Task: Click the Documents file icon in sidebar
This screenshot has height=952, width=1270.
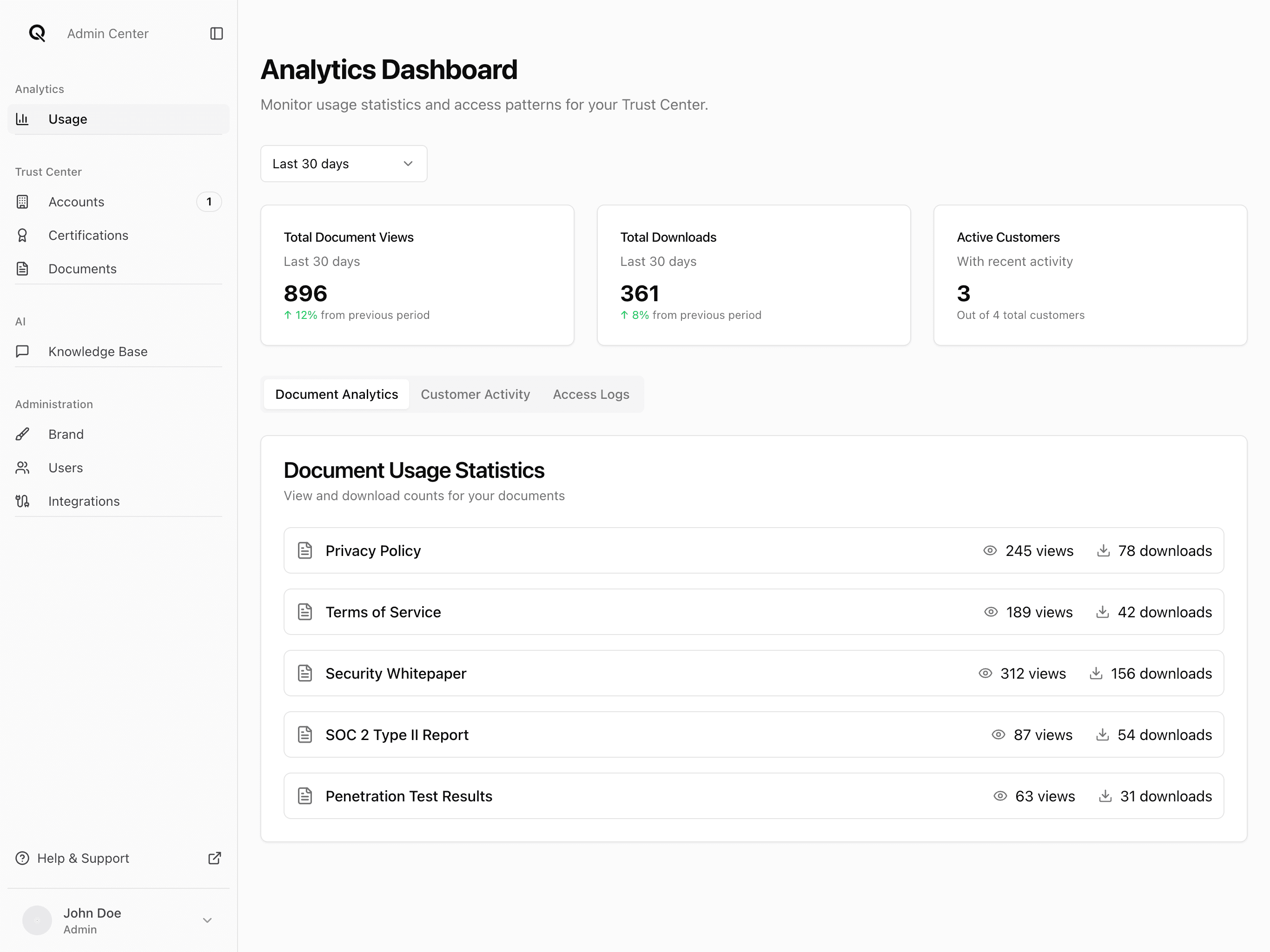Action: coord(22,268)
